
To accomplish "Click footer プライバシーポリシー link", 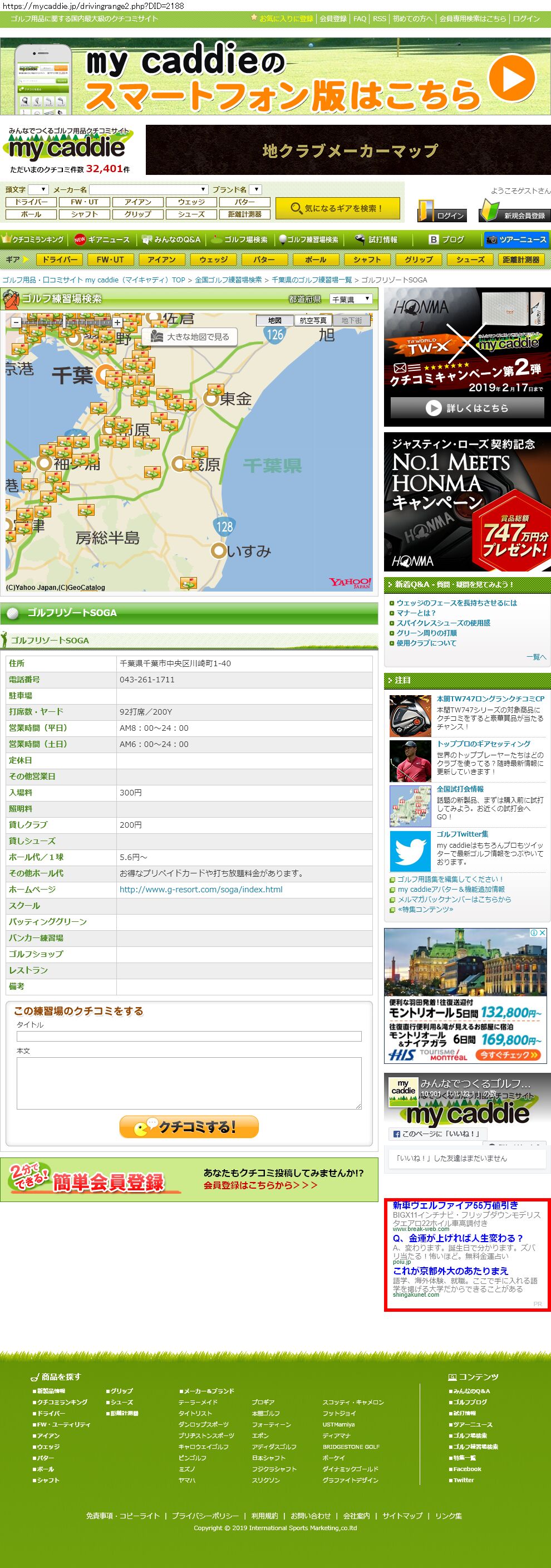I will 205,1516.
